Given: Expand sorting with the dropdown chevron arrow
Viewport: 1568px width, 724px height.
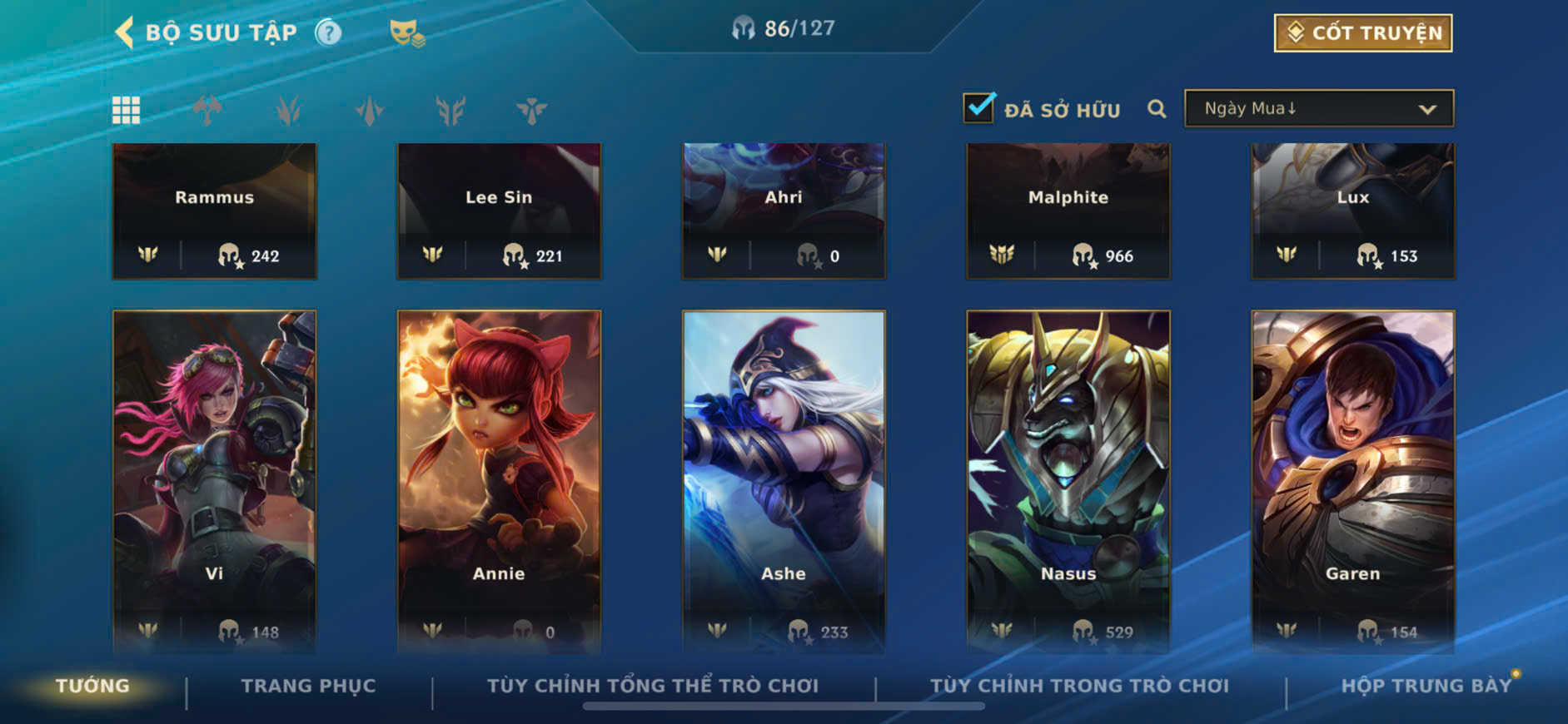Looking at the screenshot, I should 1427,109.
